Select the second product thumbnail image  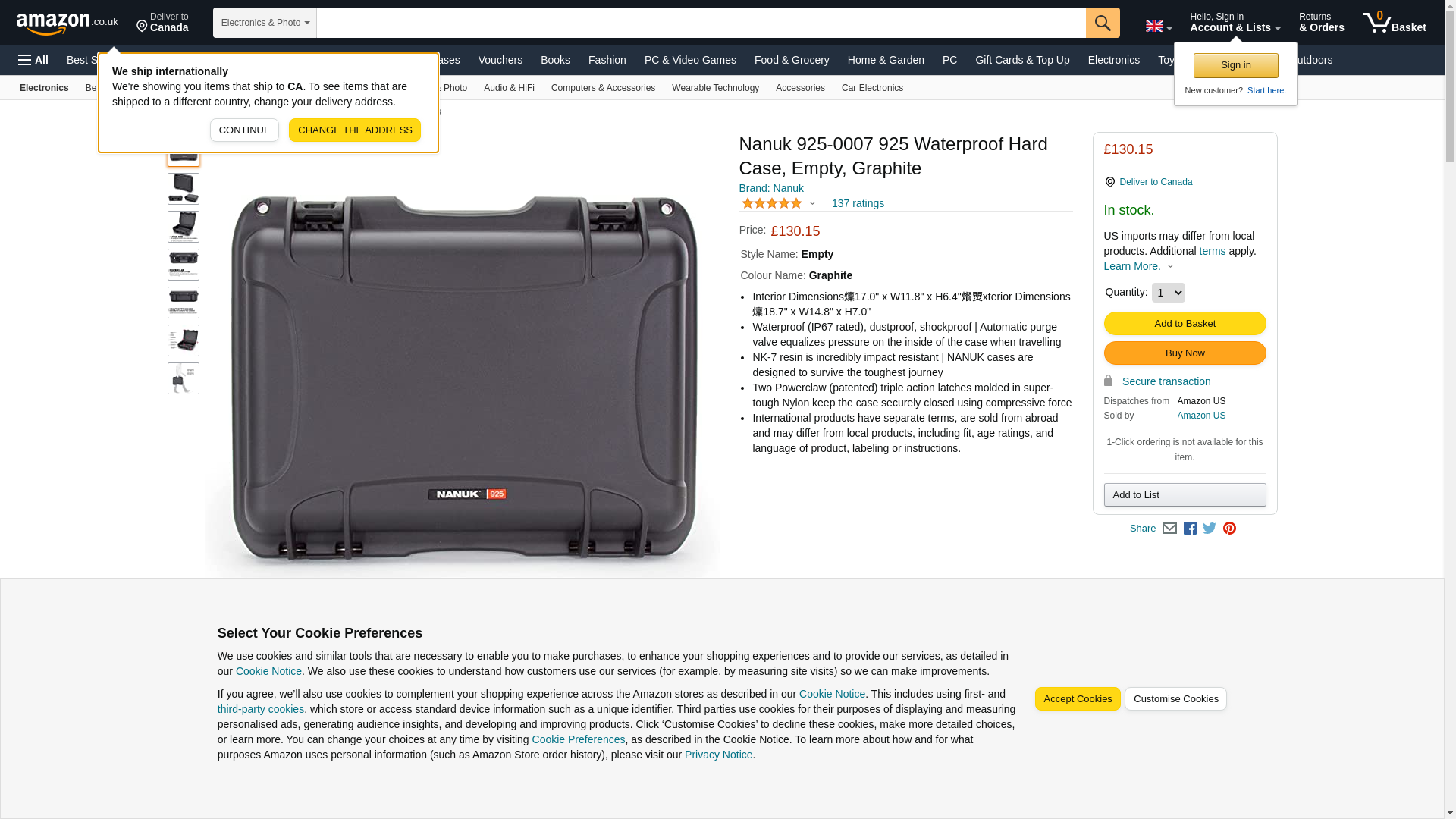[x=184, y=189]
